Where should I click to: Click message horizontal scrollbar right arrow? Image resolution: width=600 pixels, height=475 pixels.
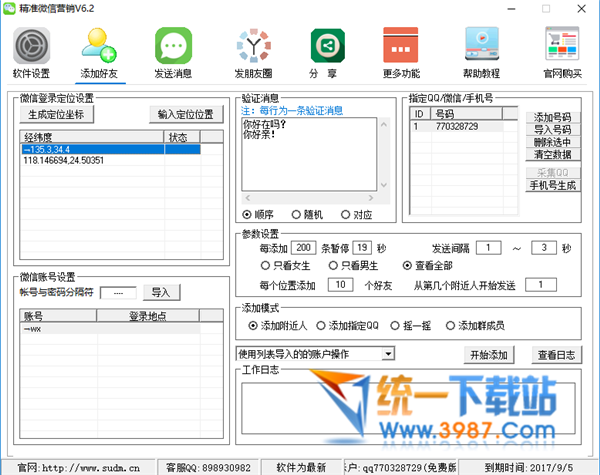point(370,198)
